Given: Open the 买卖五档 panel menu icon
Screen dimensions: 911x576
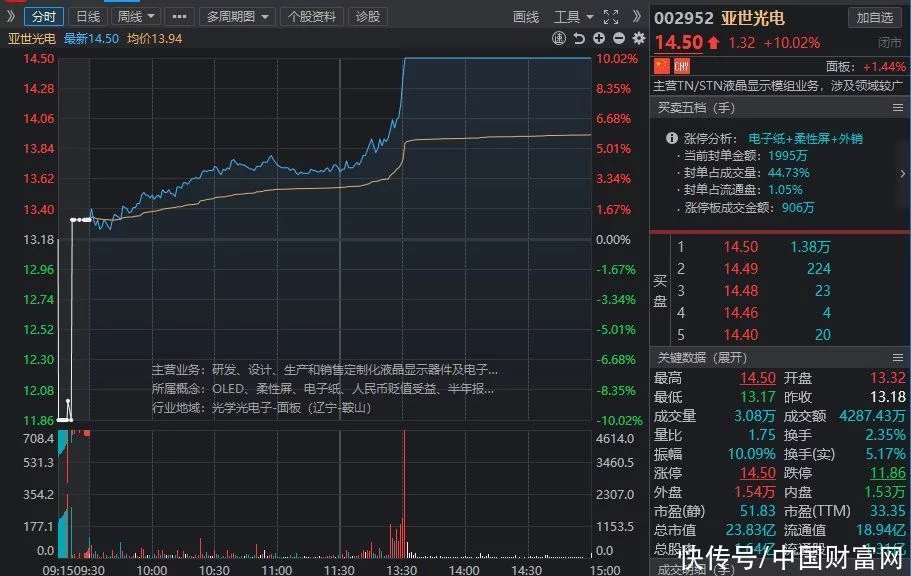Looking at the screenshot, I should click(x=896, y=107).
